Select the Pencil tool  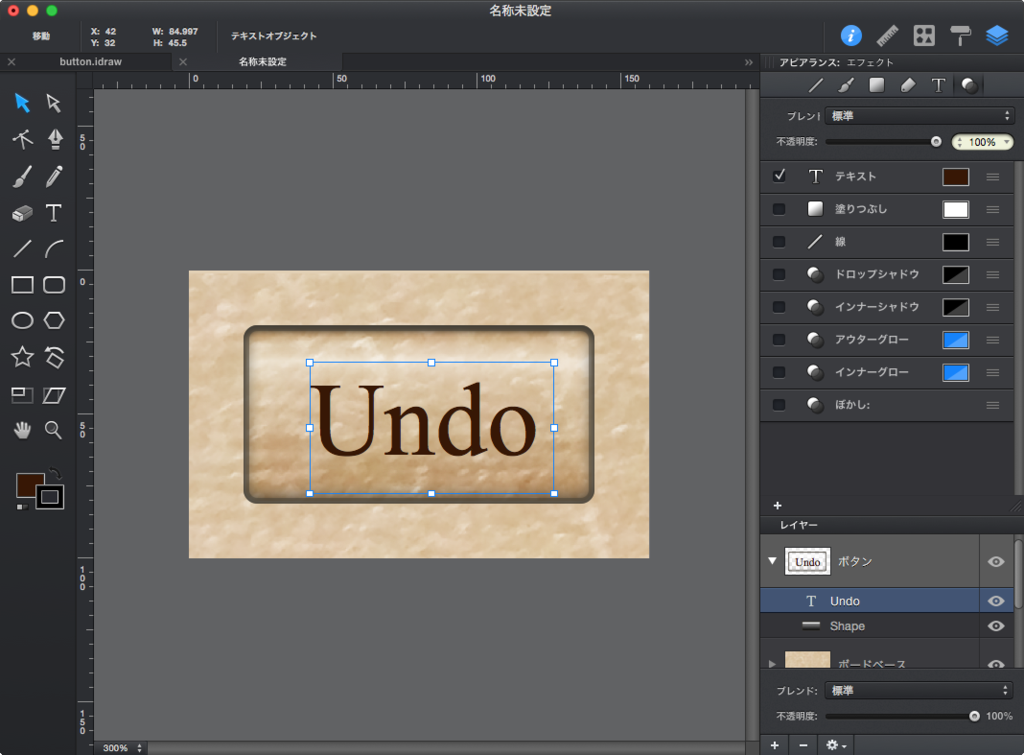54,176
